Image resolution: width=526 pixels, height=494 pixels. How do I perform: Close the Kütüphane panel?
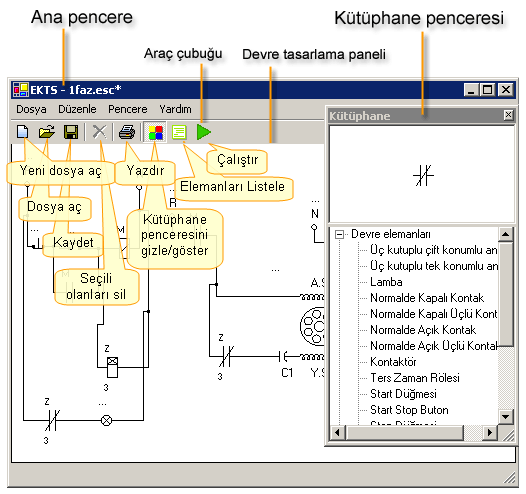[508, 115]
